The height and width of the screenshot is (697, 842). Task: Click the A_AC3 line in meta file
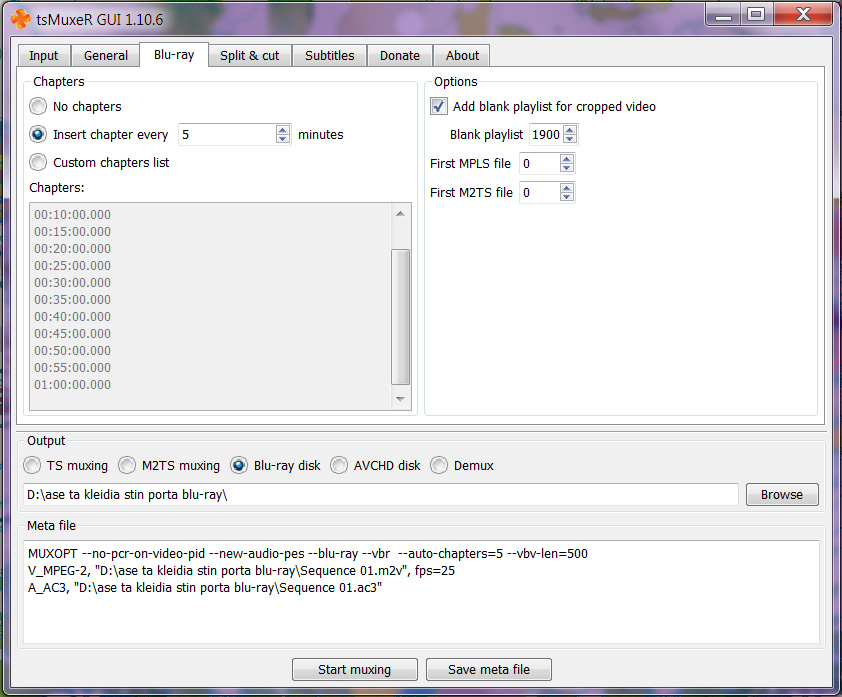click(205, 587)
